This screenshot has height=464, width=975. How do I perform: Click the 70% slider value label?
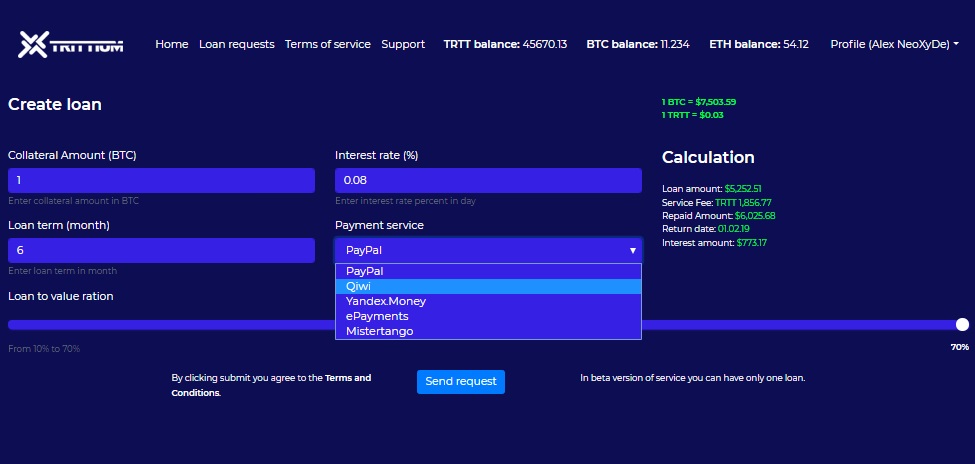[959, 347]
